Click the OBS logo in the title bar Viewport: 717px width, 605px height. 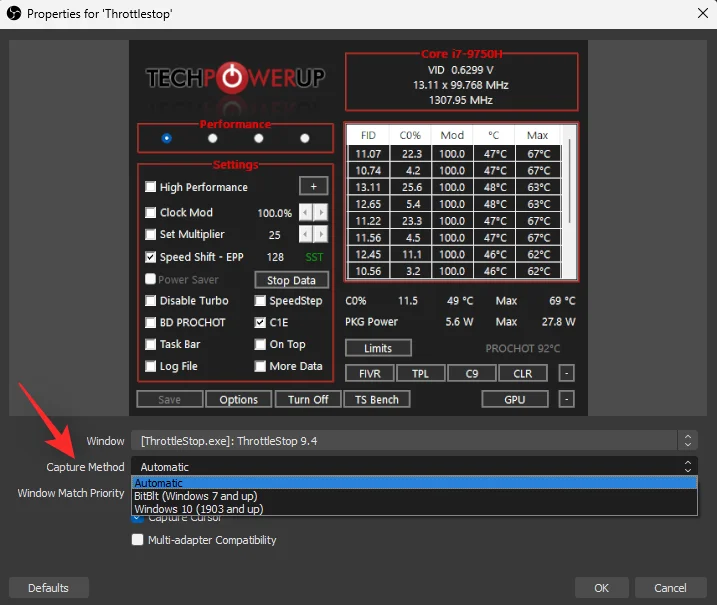13,14
